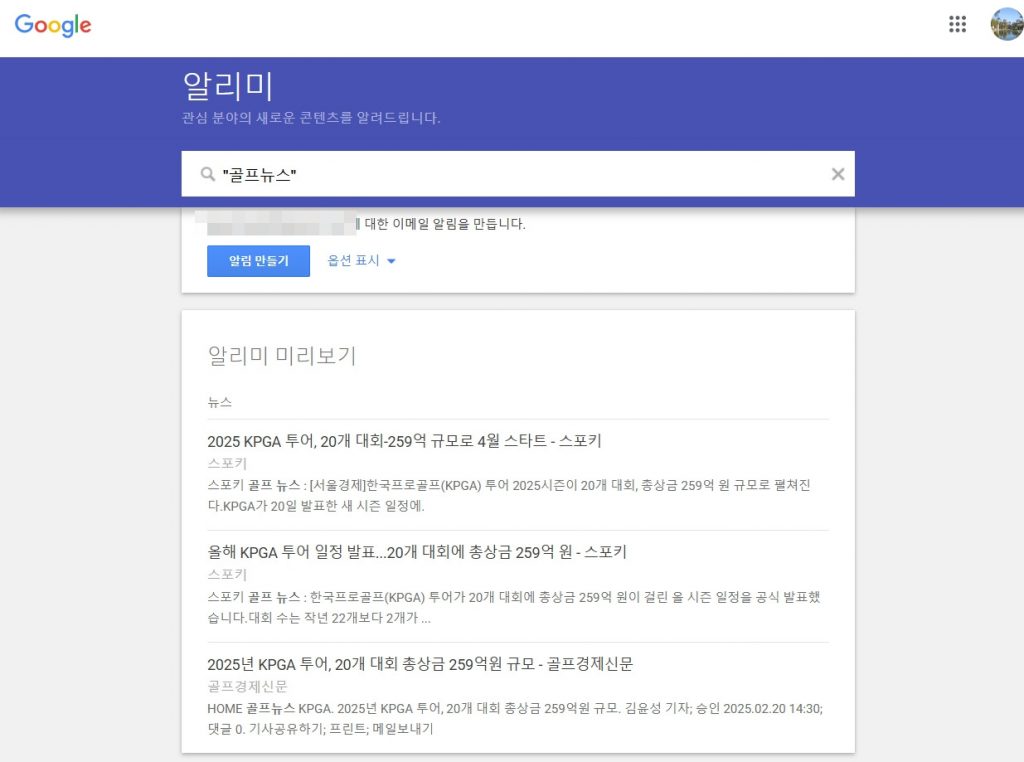Go to Google home via logo
The height and width of the screenshot is (762, 1024).
pyautogui.click(x=53, y=25)
